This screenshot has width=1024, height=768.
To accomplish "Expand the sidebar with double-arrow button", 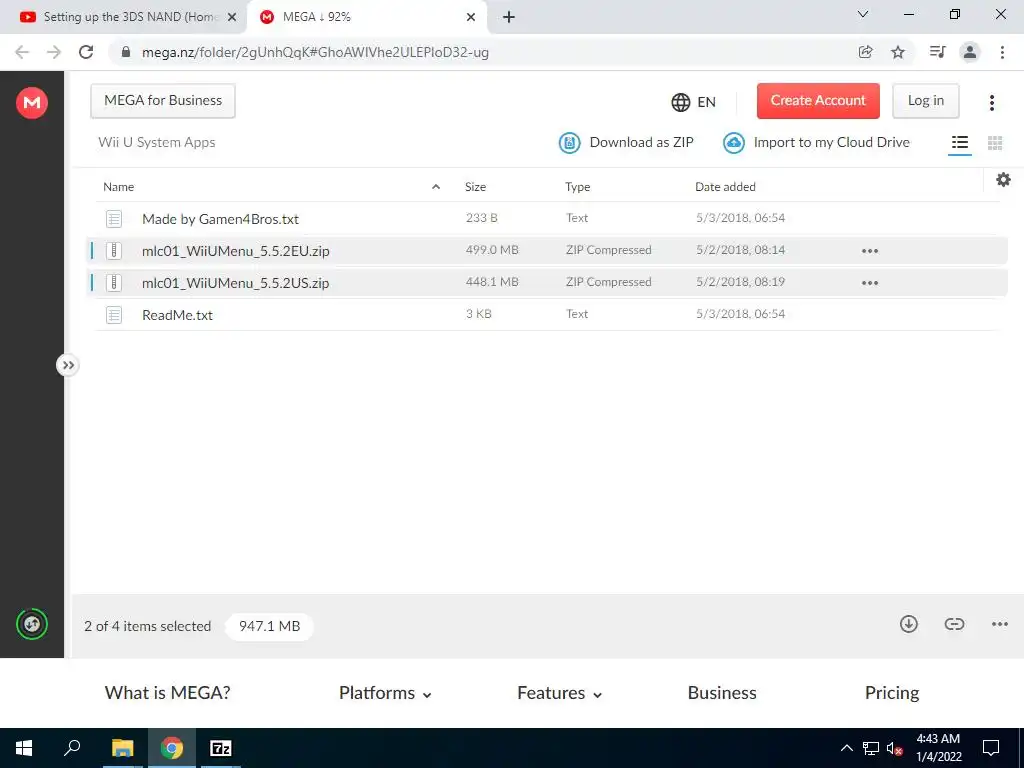I will (x=68, y=365).
